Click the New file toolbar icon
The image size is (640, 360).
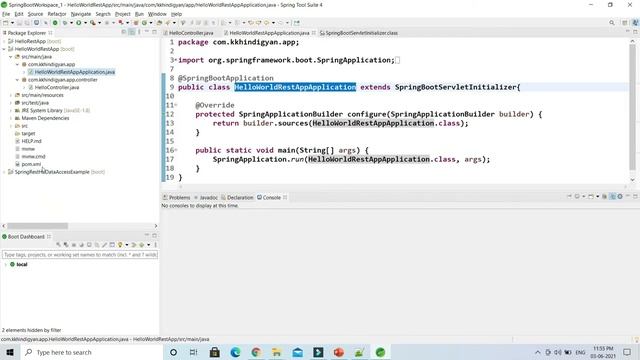click(x=6, y=23)
